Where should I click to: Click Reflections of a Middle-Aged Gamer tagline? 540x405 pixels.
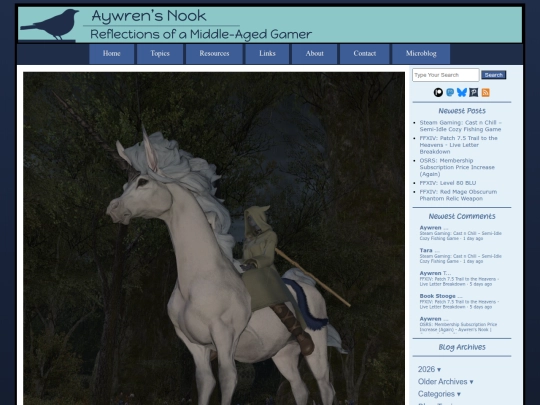(201, 34)
